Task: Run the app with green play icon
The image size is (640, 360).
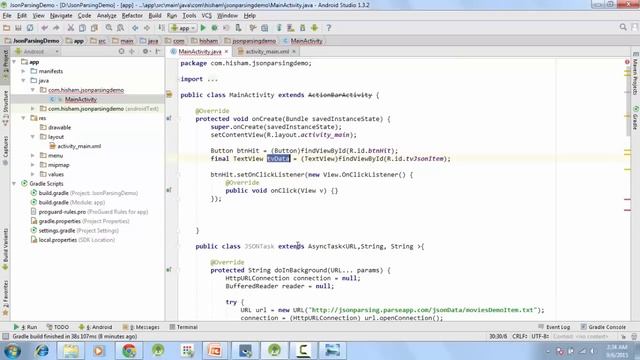Action: (203, 28)
